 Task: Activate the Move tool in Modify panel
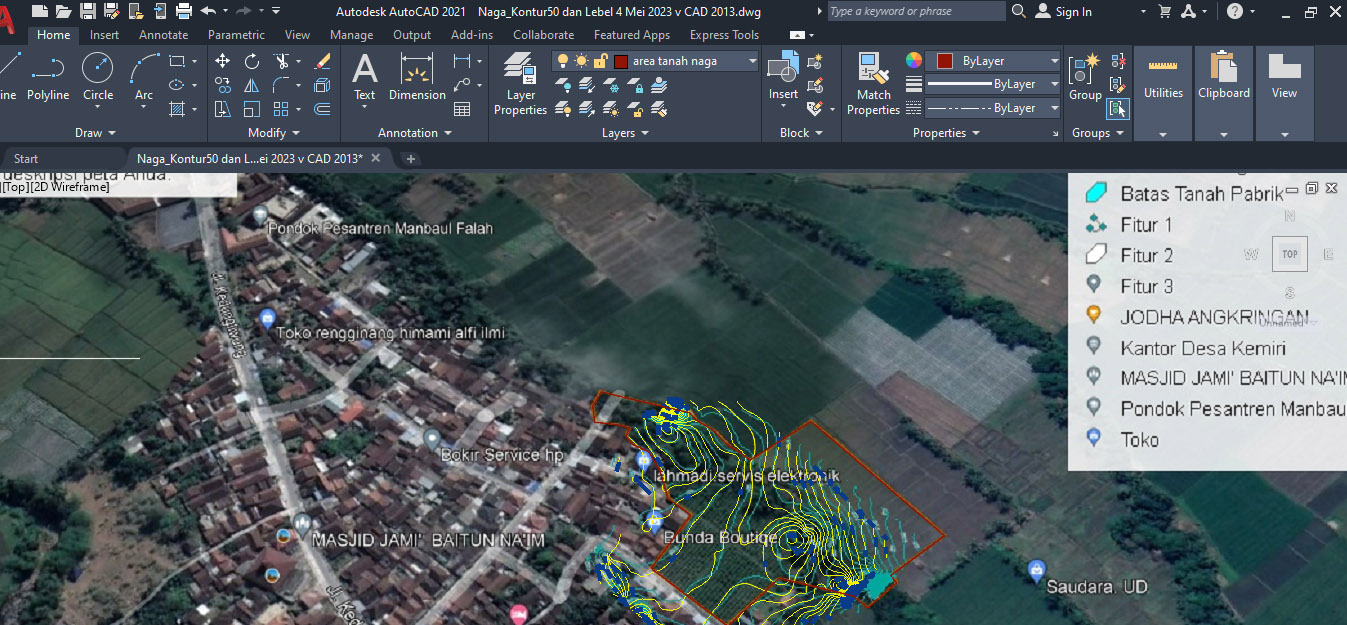[x=222, y=61]
